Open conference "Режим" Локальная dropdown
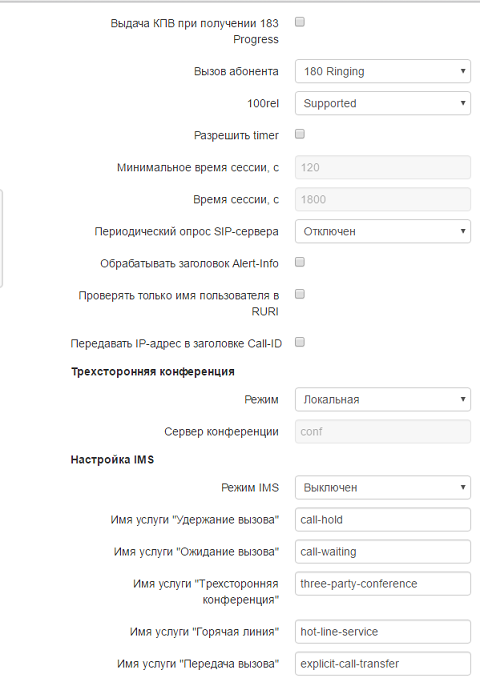480x686 pixels. click(383, 399)
